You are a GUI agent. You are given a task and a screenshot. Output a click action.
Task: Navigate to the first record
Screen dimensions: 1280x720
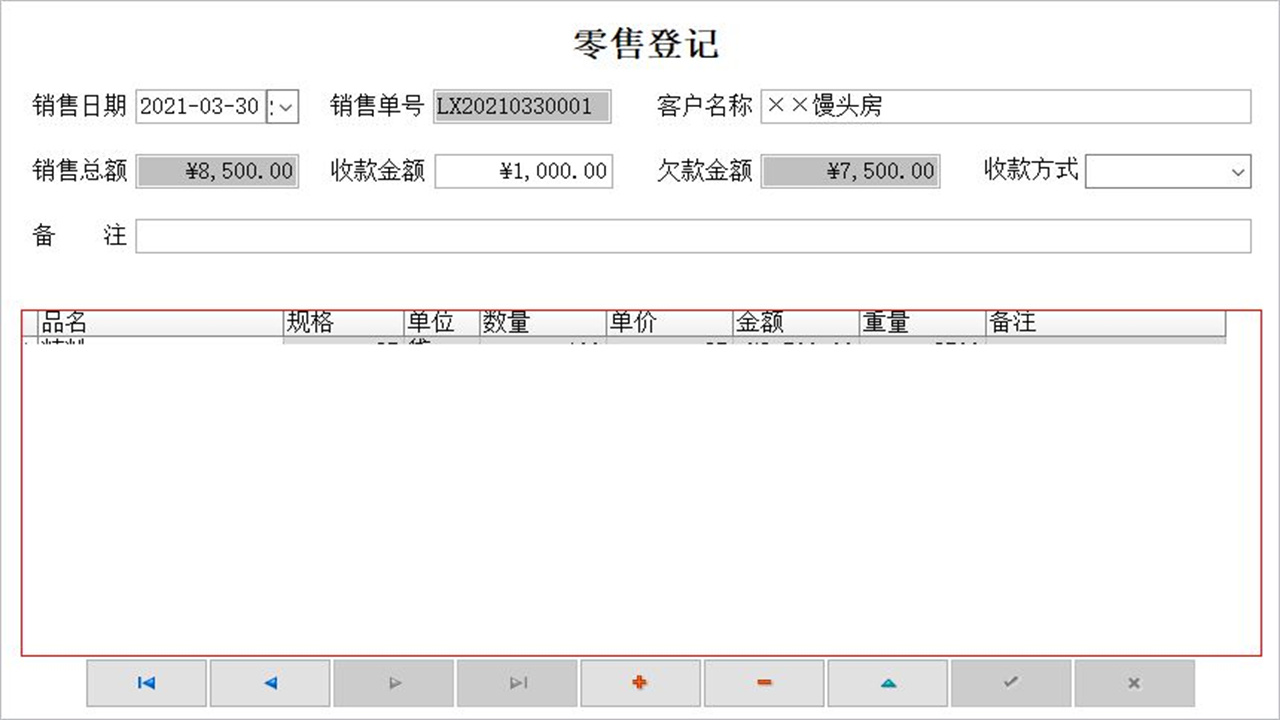pyautogui.click(x=146, y=683)
